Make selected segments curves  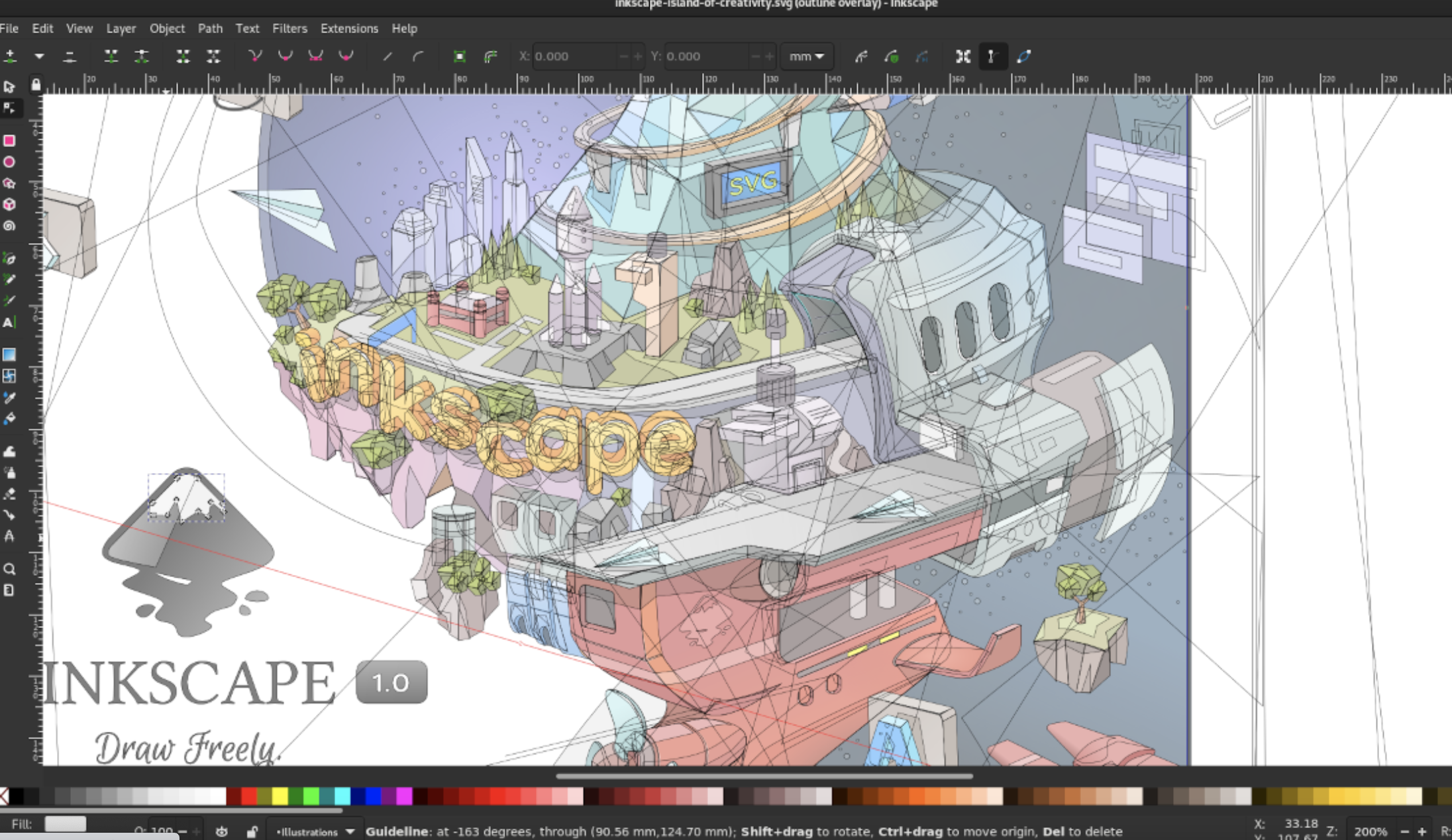(418, 56)
